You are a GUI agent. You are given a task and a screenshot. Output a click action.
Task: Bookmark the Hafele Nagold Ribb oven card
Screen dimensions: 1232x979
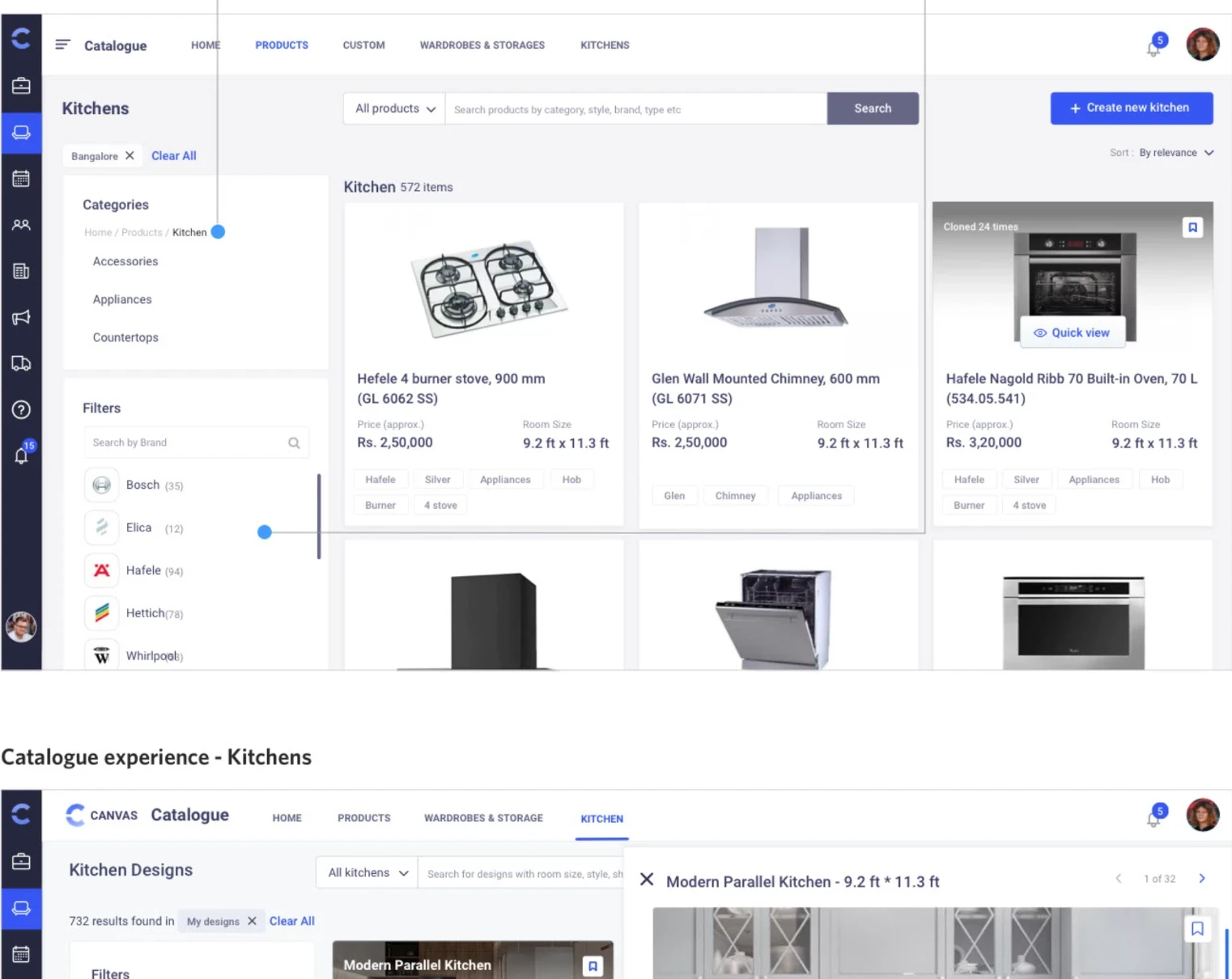tap(1192, 227)
